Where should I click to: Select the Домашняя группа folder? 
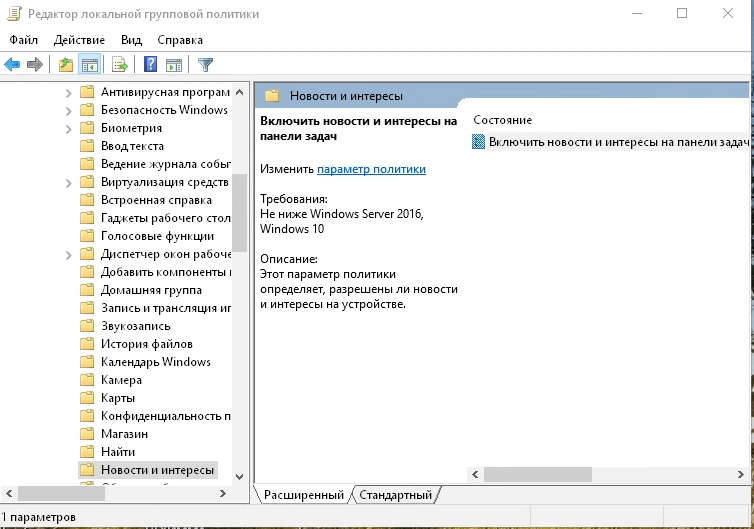pyautogui.click(x=151, y=290)
